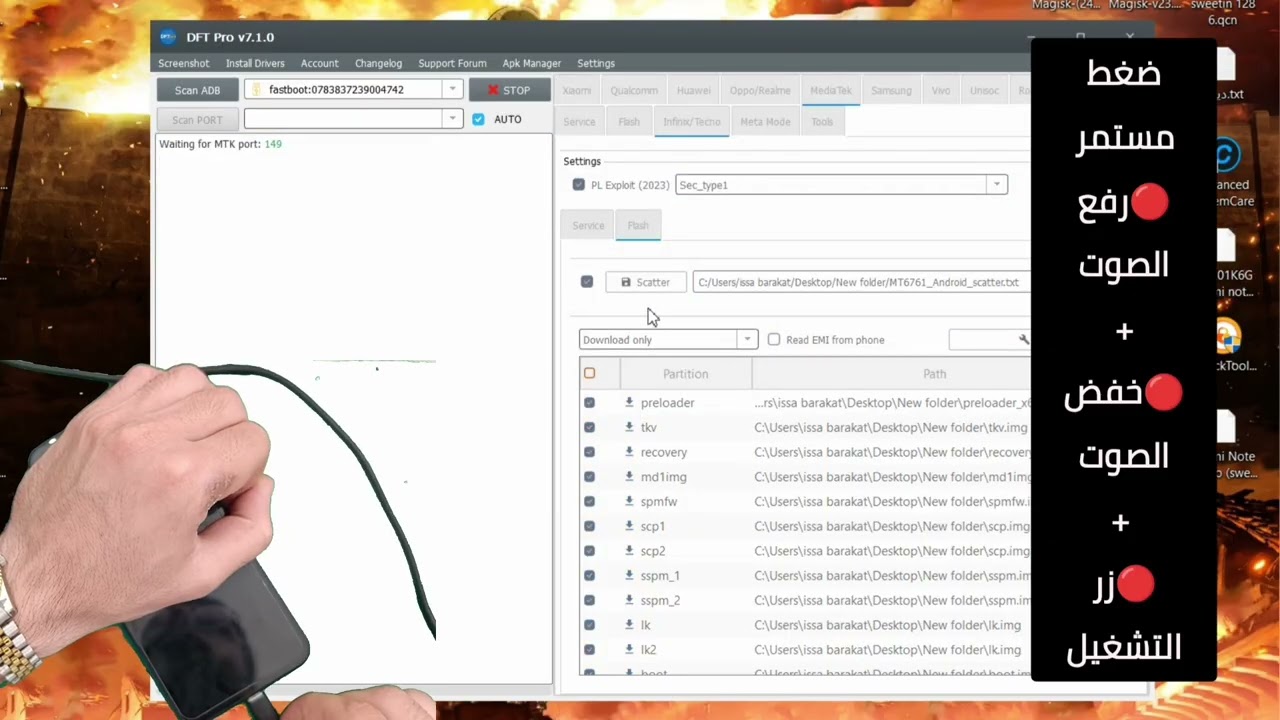Select the Flash sub-tab next to Service
The image size is (1280, 720).
(629, 122)
